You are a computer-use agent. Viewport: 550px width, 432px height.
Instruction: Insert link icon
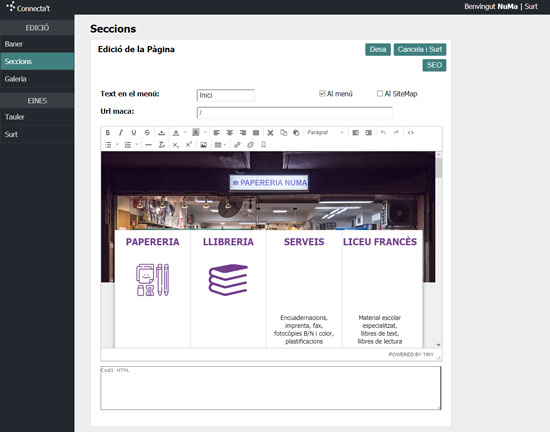click(x=237, y=145)
